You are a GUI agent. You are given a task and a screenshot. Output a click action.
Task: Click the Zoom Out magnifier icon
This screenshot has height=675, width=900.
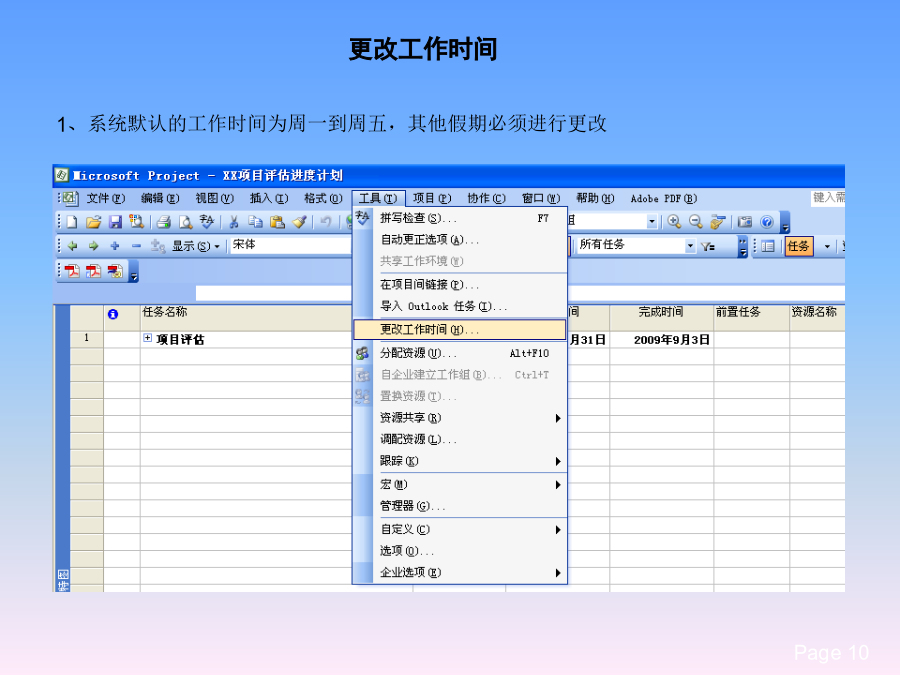click(696, 222)
